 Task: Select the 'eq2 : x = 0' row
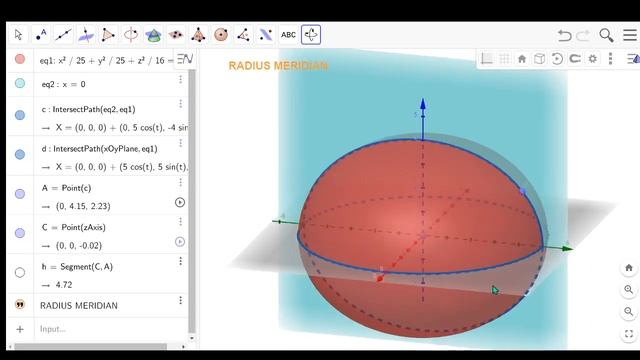pyautogui.click(x=63, y=84)
